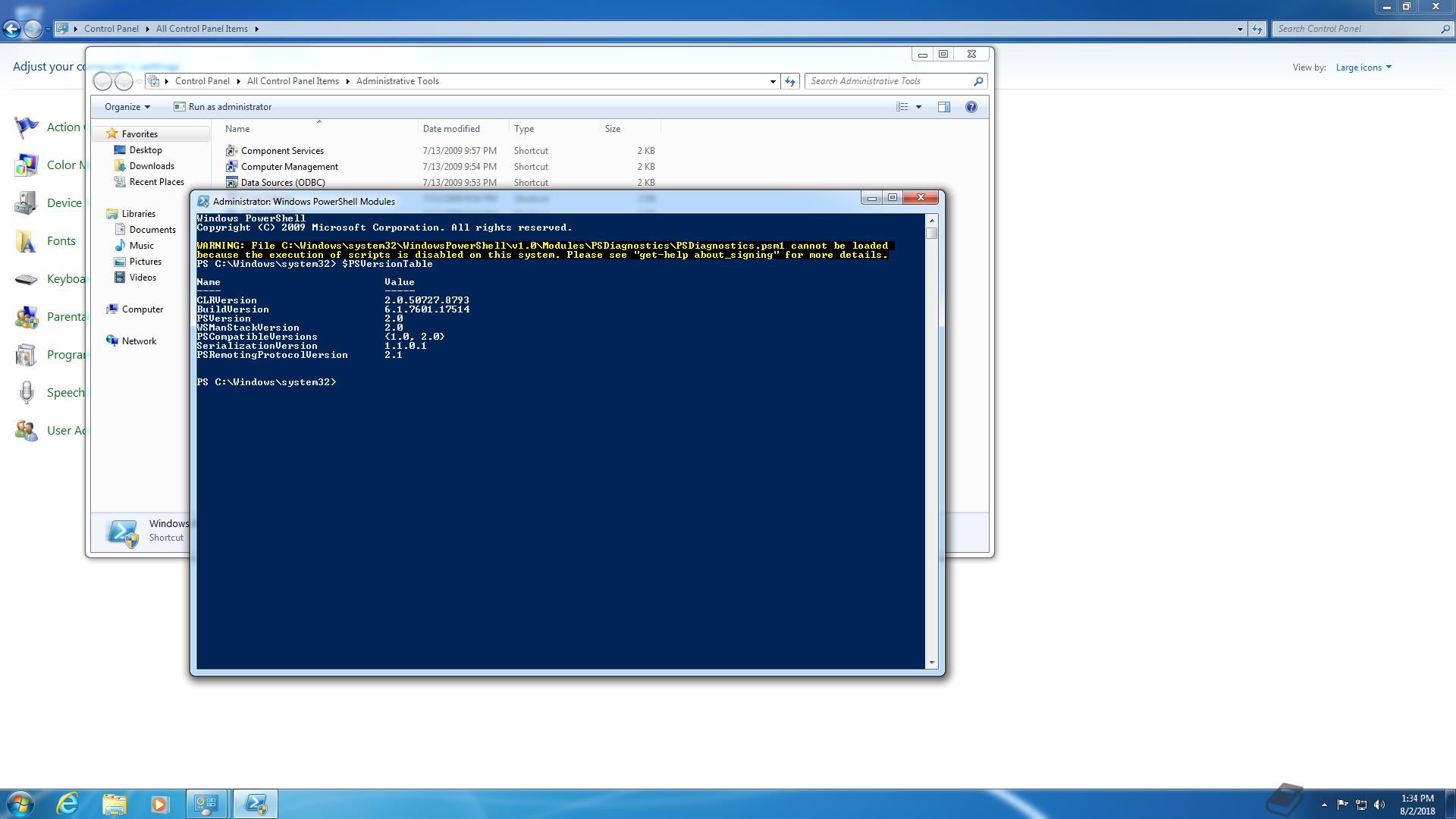Refresh the Control Panel address bar
Viewport: 1456px width, 819px height.
(1257, 29)
